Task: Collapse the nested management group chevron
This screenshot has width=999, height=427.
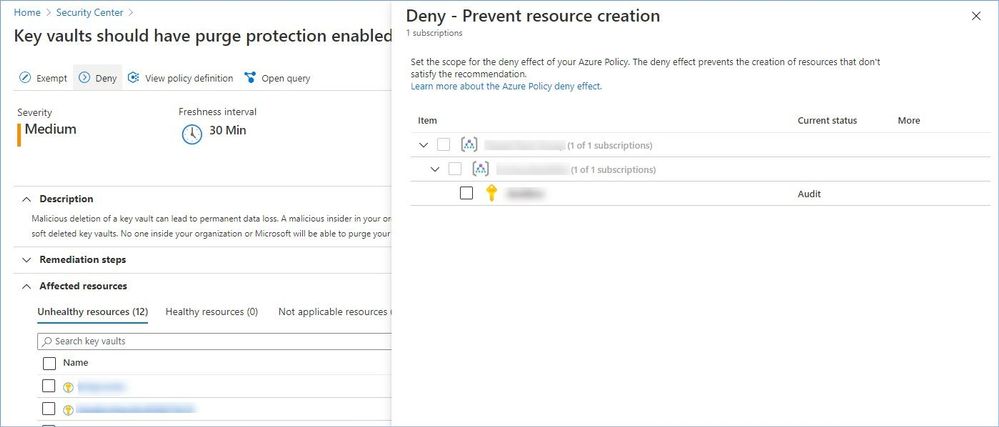Action: (x=435, y=169)
